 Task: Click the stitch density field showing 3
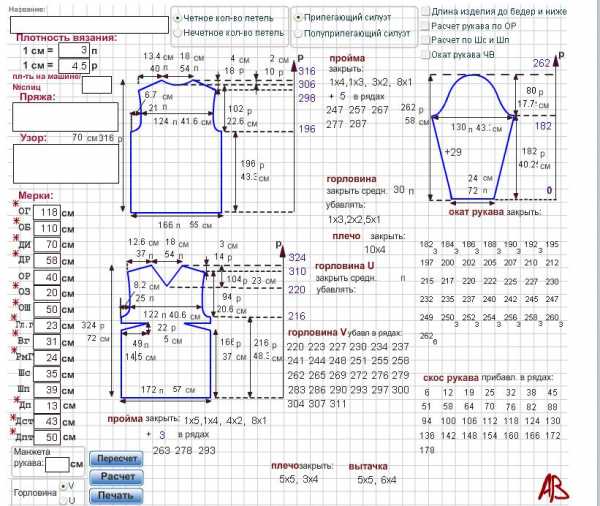pyautogui.click(x=74, y=49)
